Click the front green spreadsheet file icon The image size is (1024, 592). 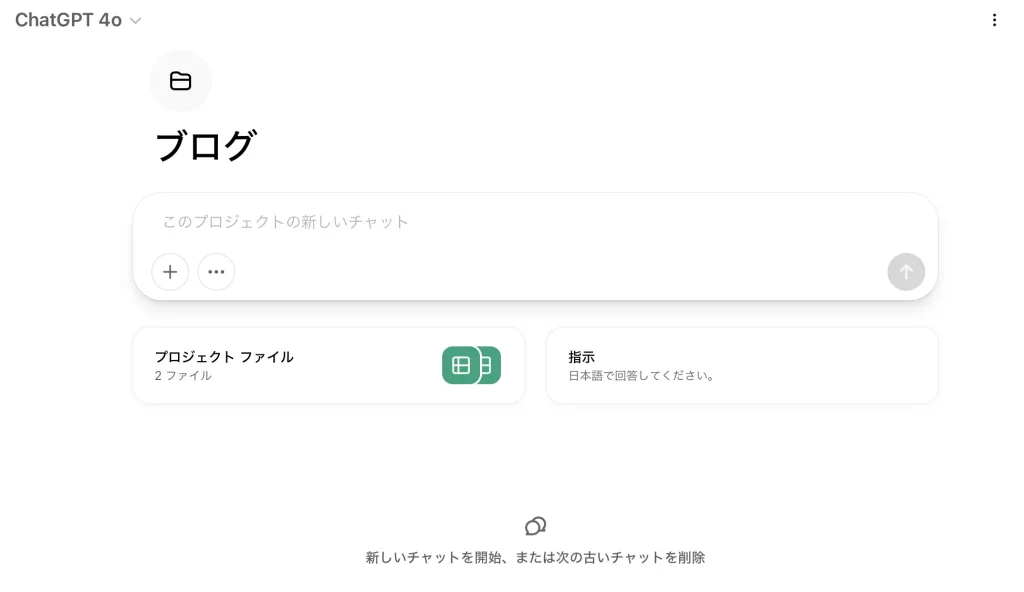[x=461, y=365]
